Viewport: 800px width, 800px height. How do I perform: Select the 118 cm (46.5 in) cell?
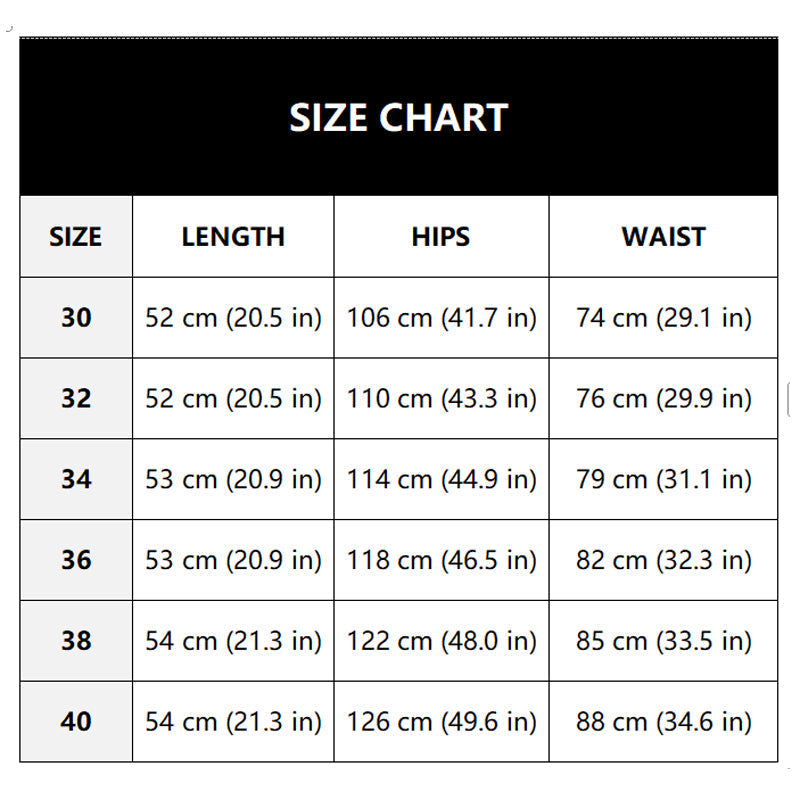click(x=441, y=560)
